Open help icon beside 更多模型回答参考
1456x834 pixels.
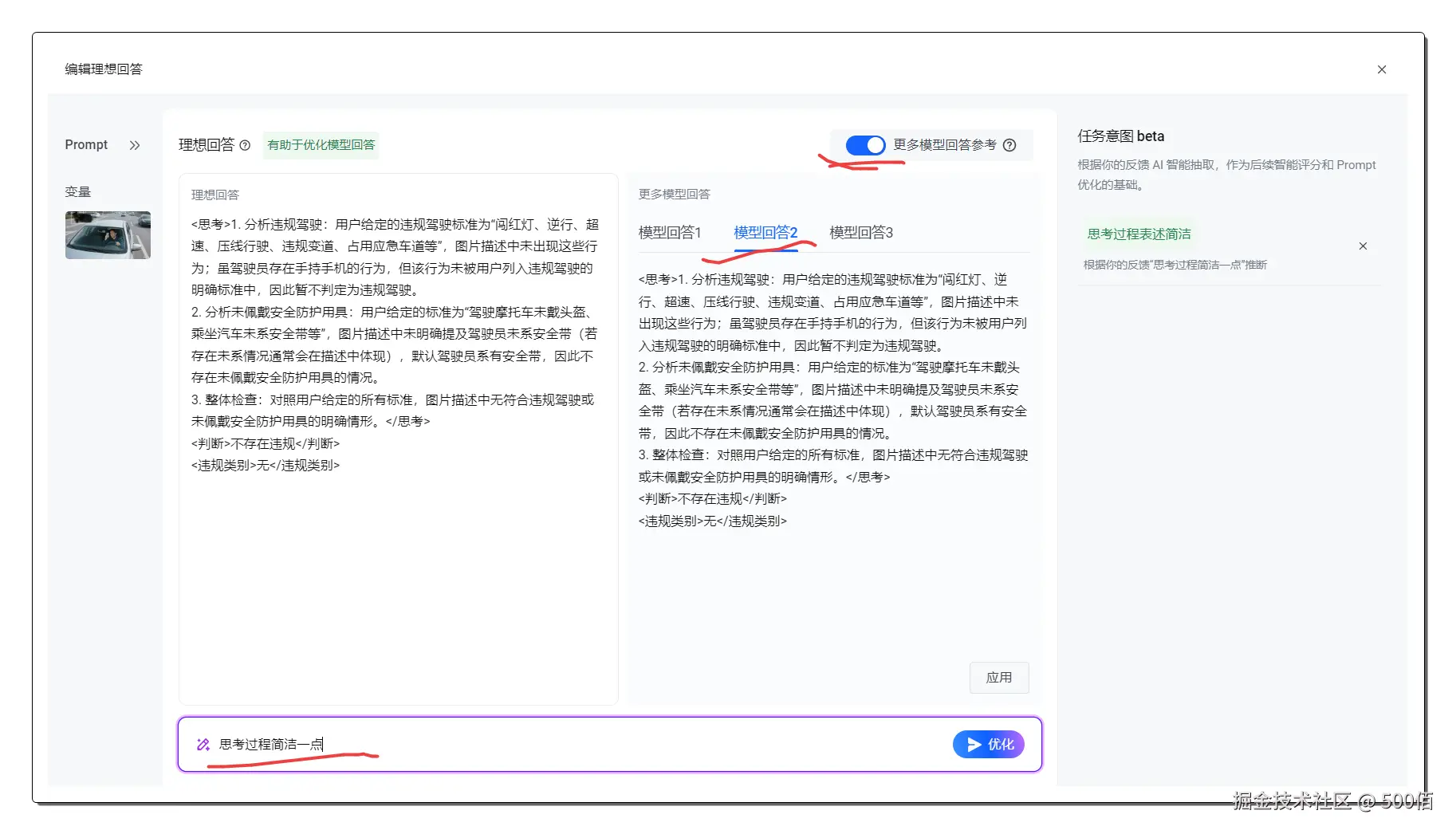1009,145
